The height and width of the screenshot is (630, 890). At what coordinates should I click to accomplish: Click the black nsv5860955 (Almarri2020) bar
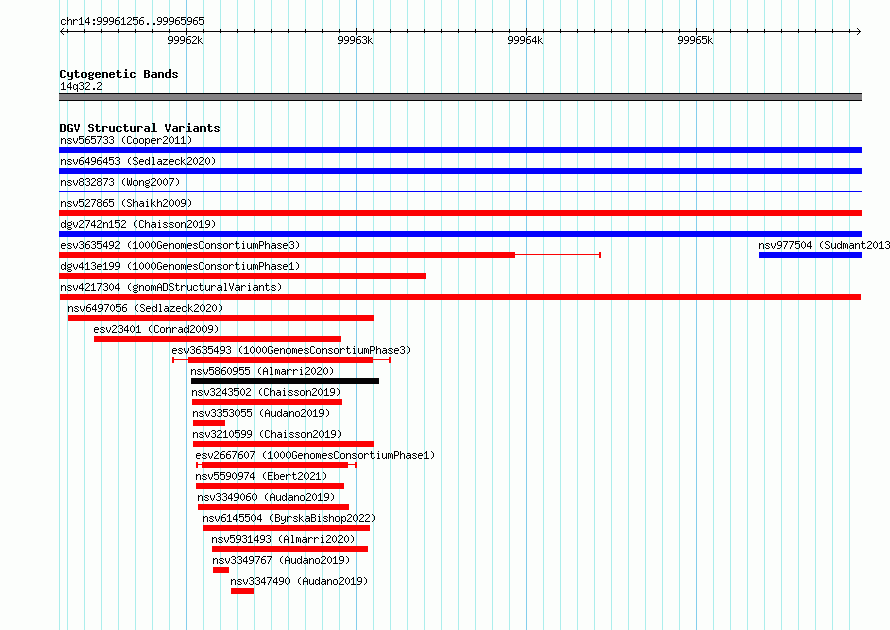(285, 381)
